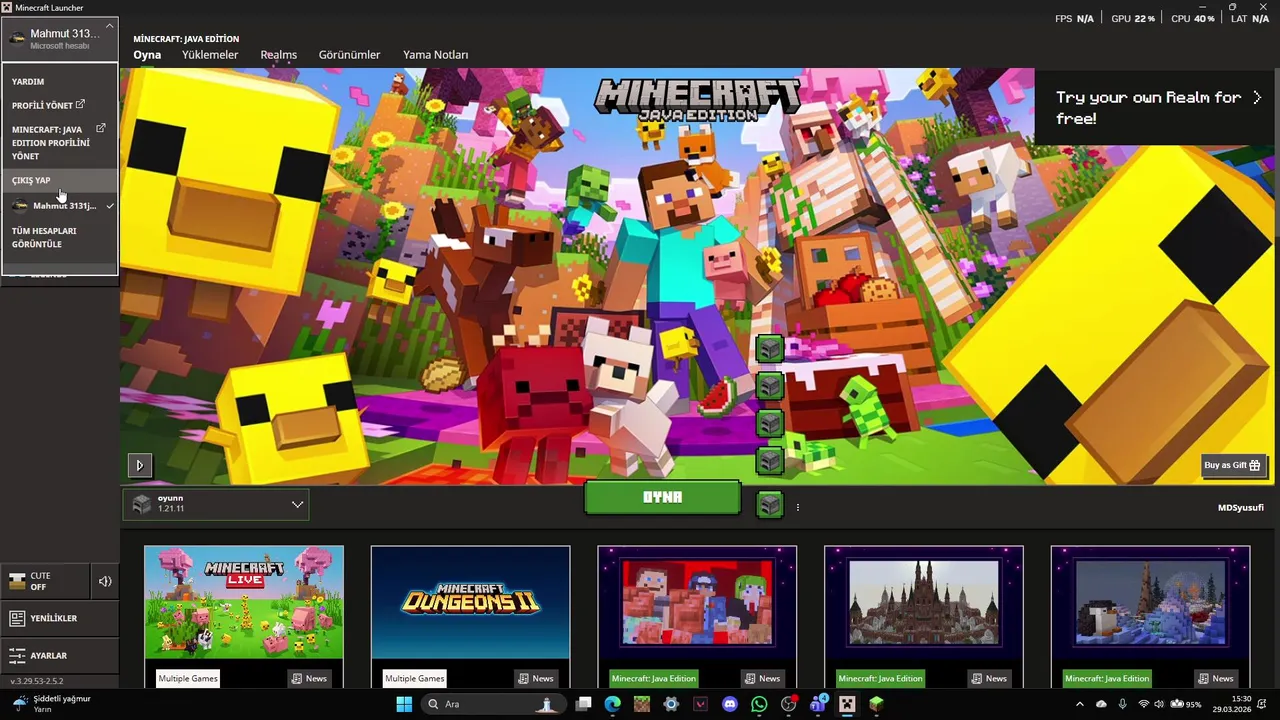Screen dimensions: 1280x720
Task: Open the Yama Notları tab
Action: (435, 55)
